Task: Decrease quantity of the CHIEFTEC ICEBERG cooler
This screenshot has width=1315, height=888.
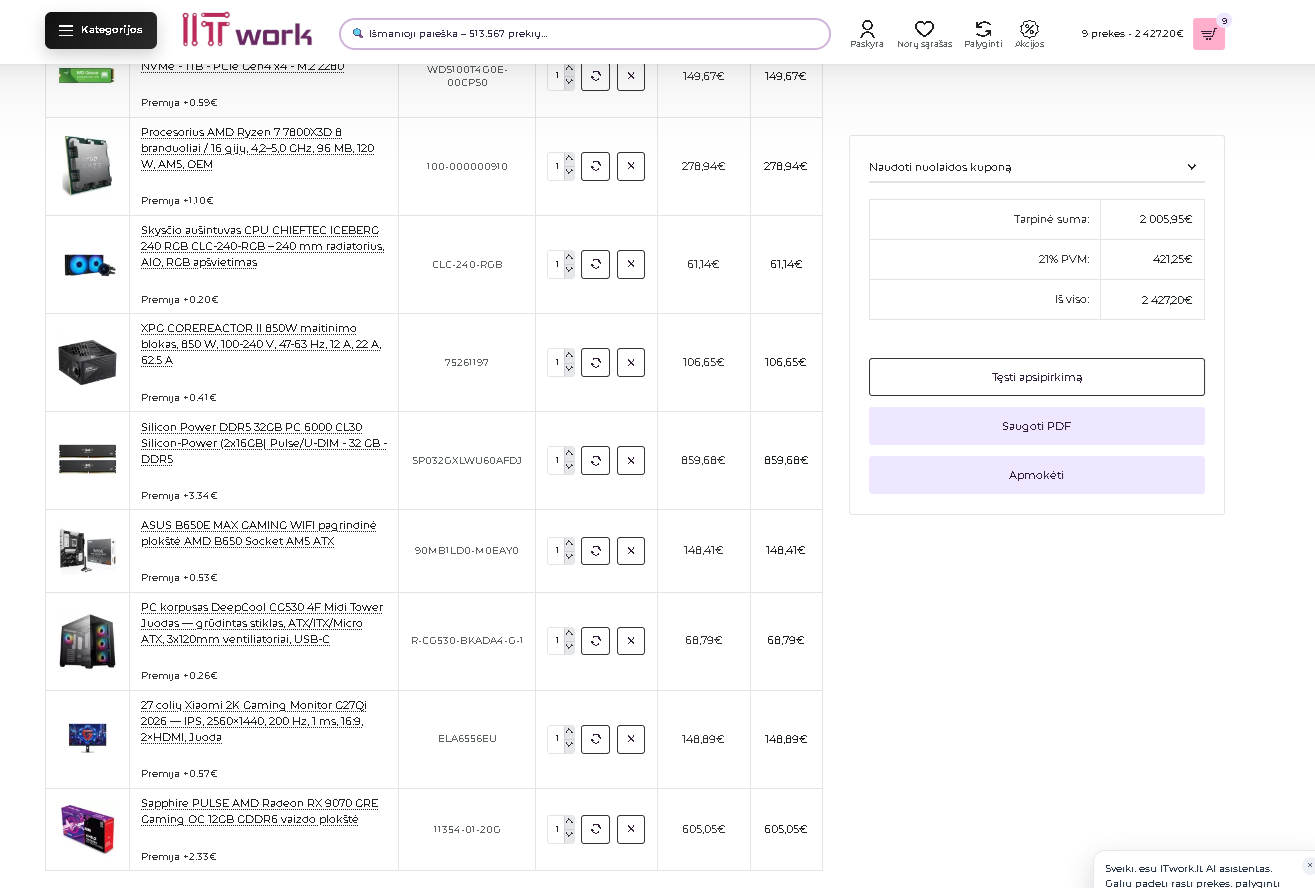Action: (x=570, y=271)
